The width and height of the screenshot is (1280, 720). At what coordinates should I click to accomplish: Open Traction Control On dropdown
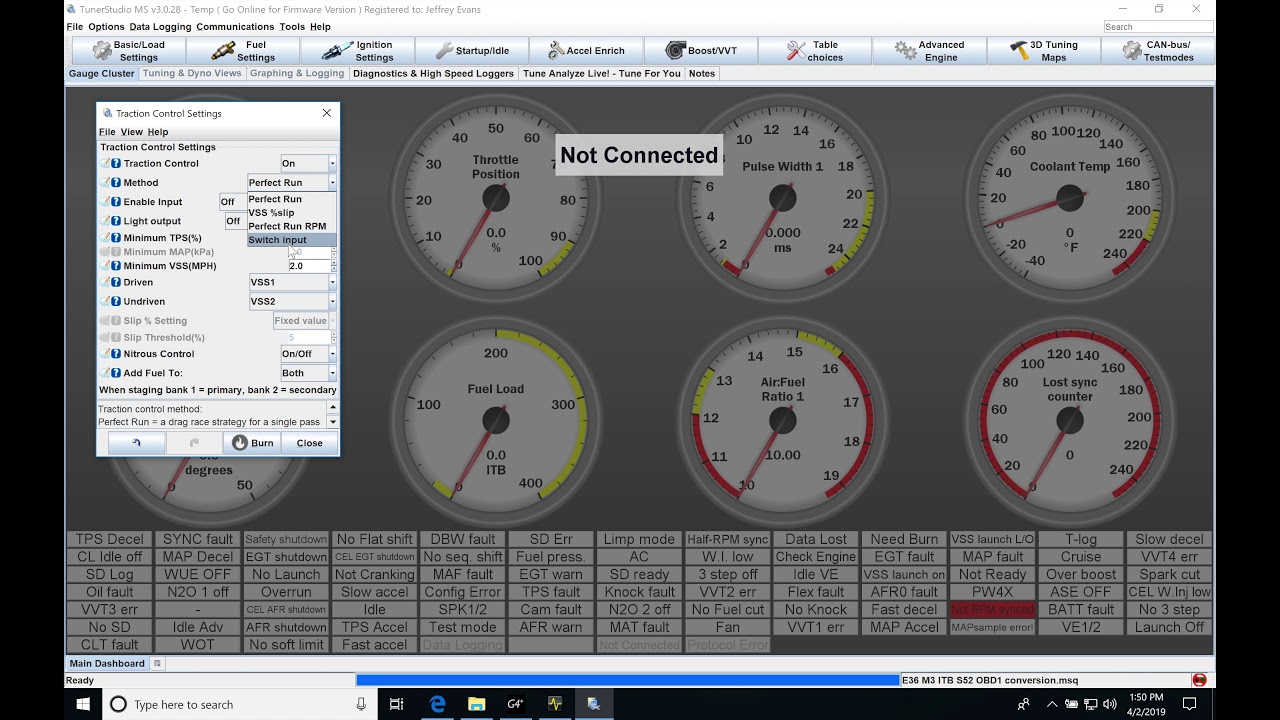point(308,164)
